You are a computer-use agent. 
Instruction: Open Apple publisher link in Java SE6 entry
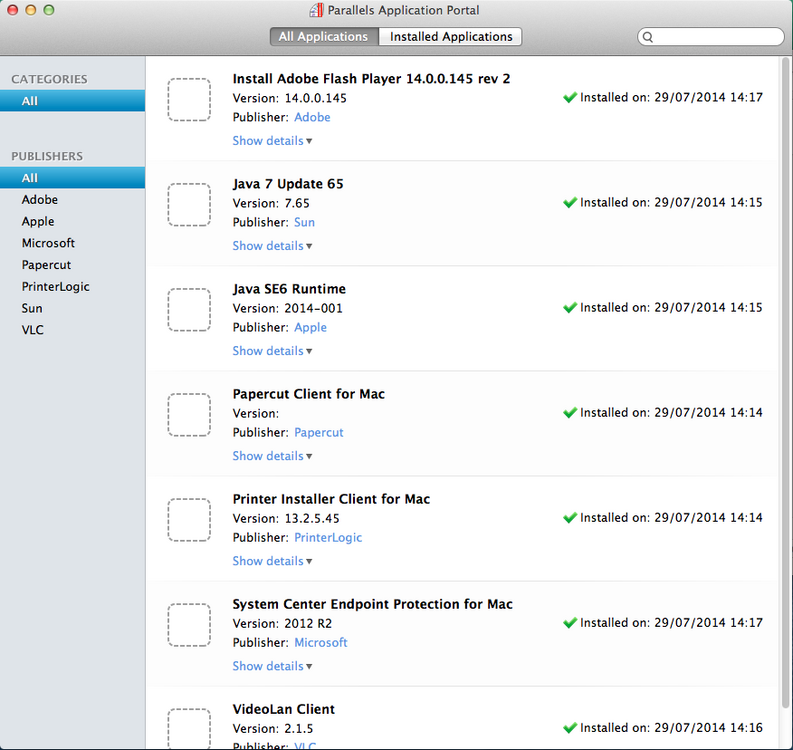coord(311,328)
